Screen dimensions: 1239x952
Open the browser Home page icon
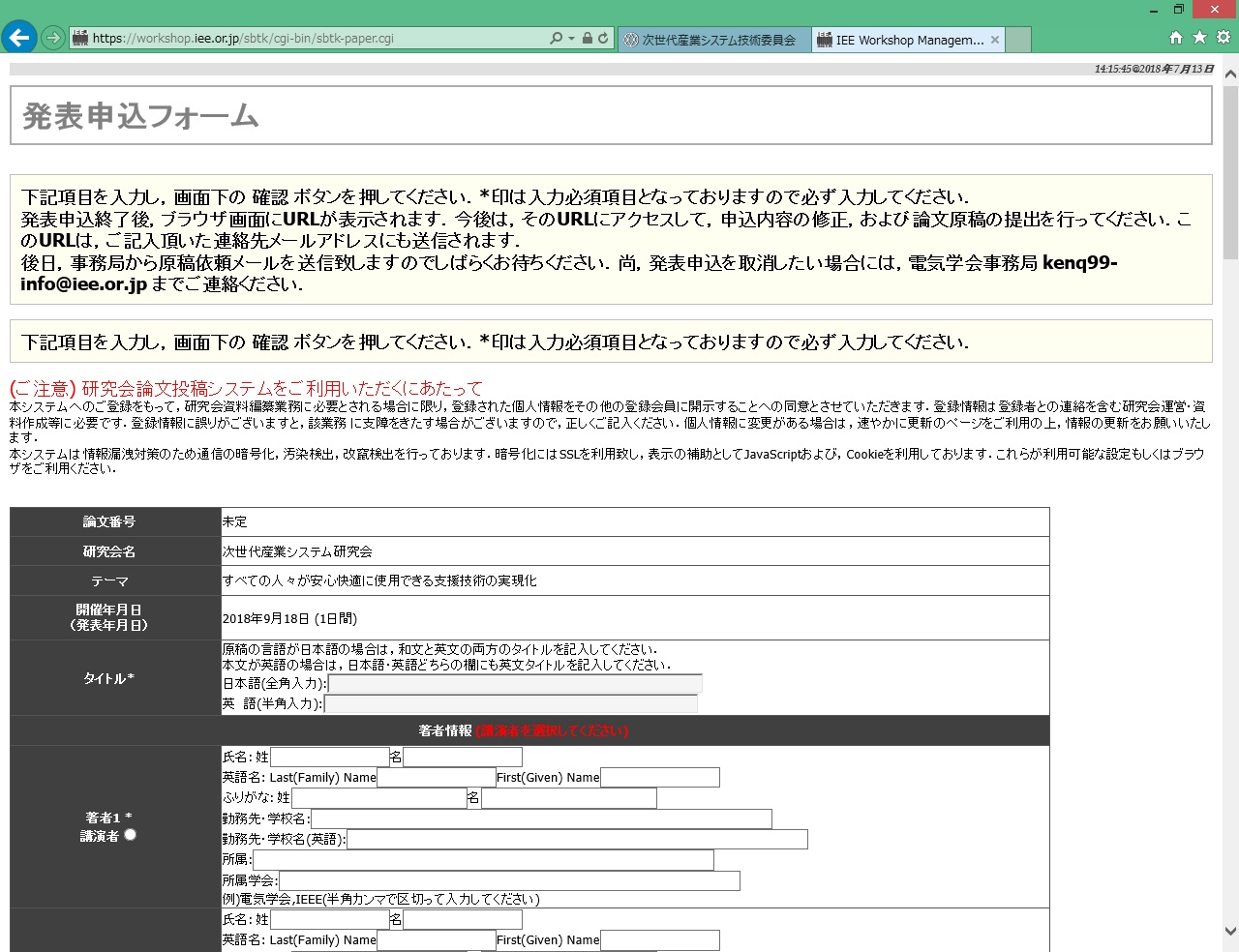(1176, 38)
